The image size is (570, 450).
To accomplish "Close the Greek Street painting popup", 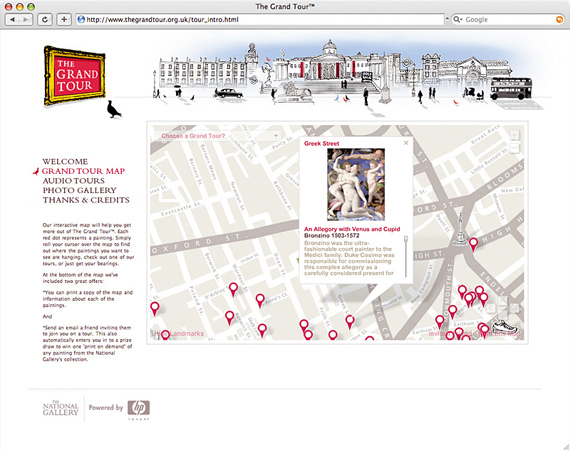I will tap(406, 143).
